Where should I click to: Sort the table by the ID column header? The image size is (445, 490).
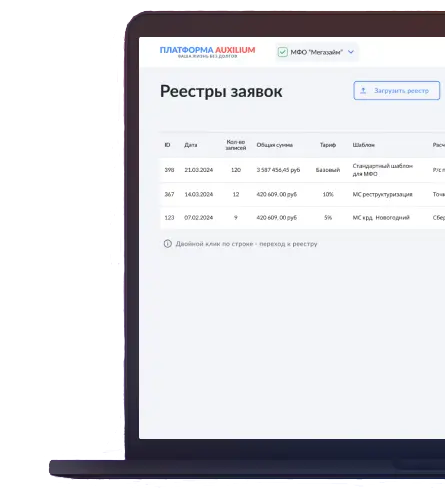(x=167, y=145)
